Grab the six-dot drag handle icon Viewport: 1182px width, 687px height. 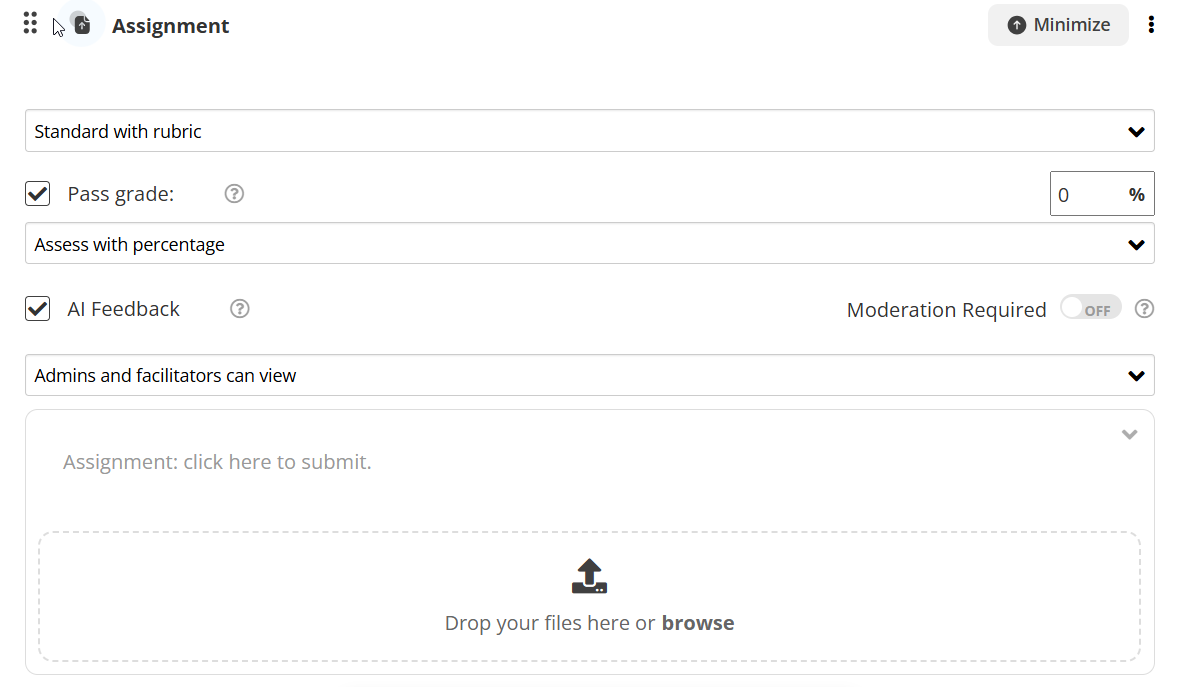[x=30, y=23]
